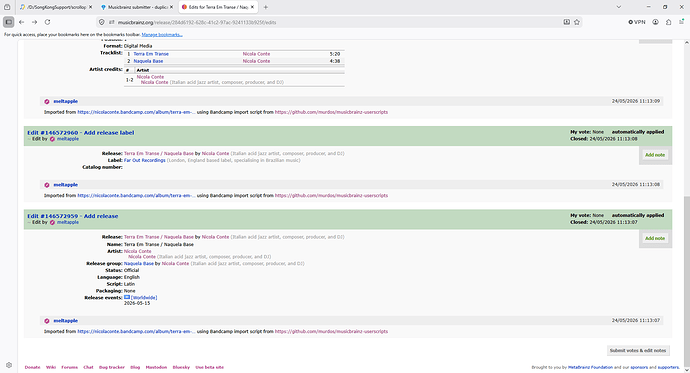Open Worldwide release event link
Image resolution: width=690 pixels, height=373 pixels.
(144, 298)
